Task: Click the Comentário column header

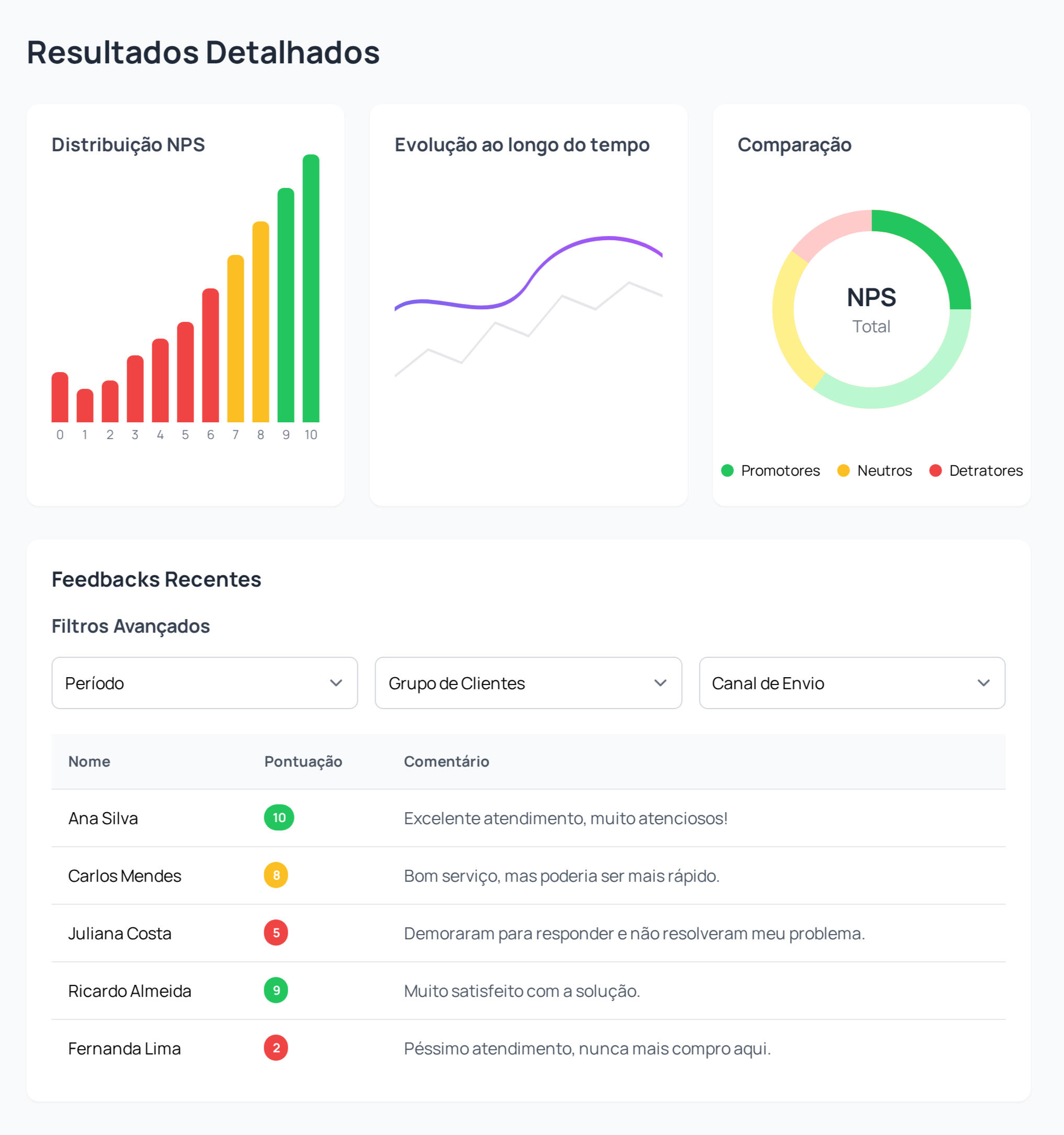Action: coord(446,761)
